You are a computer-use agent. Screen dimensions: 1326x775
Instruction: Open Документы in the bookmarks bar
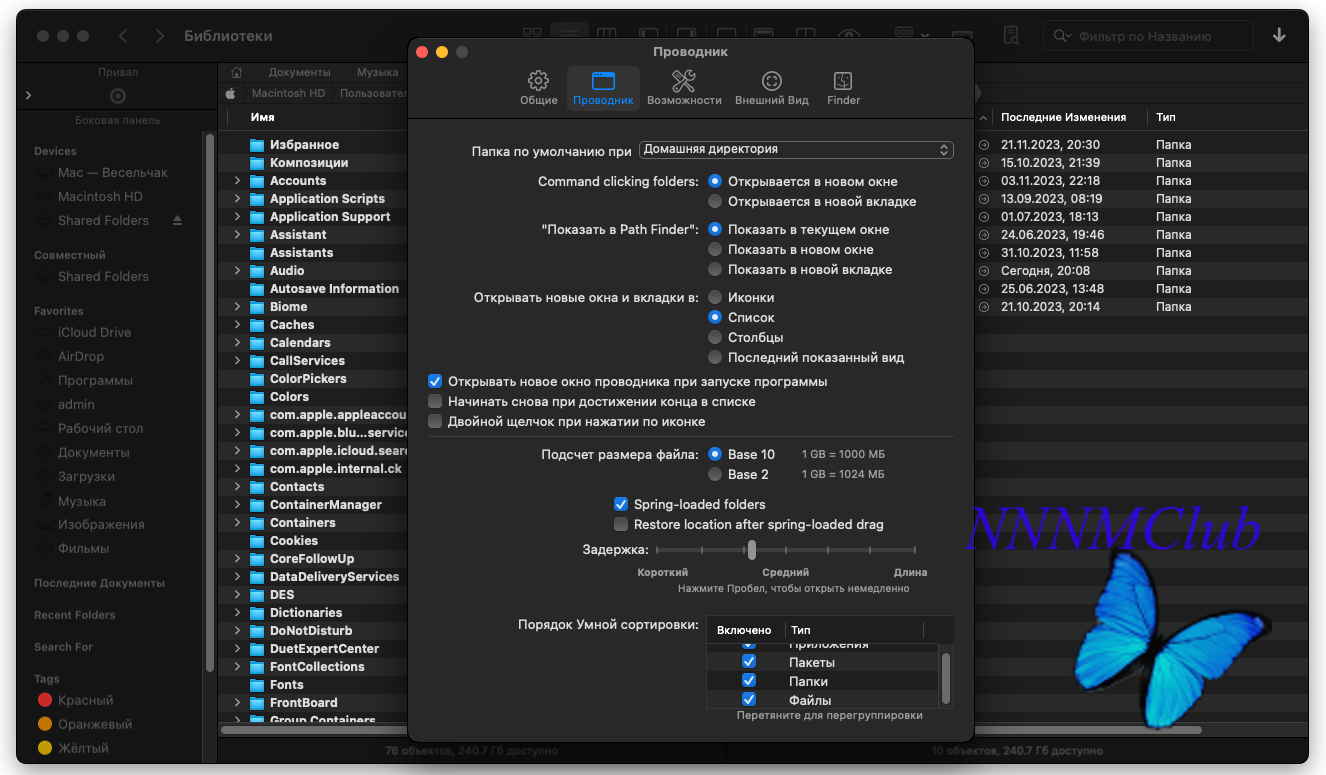click(299, 72)
